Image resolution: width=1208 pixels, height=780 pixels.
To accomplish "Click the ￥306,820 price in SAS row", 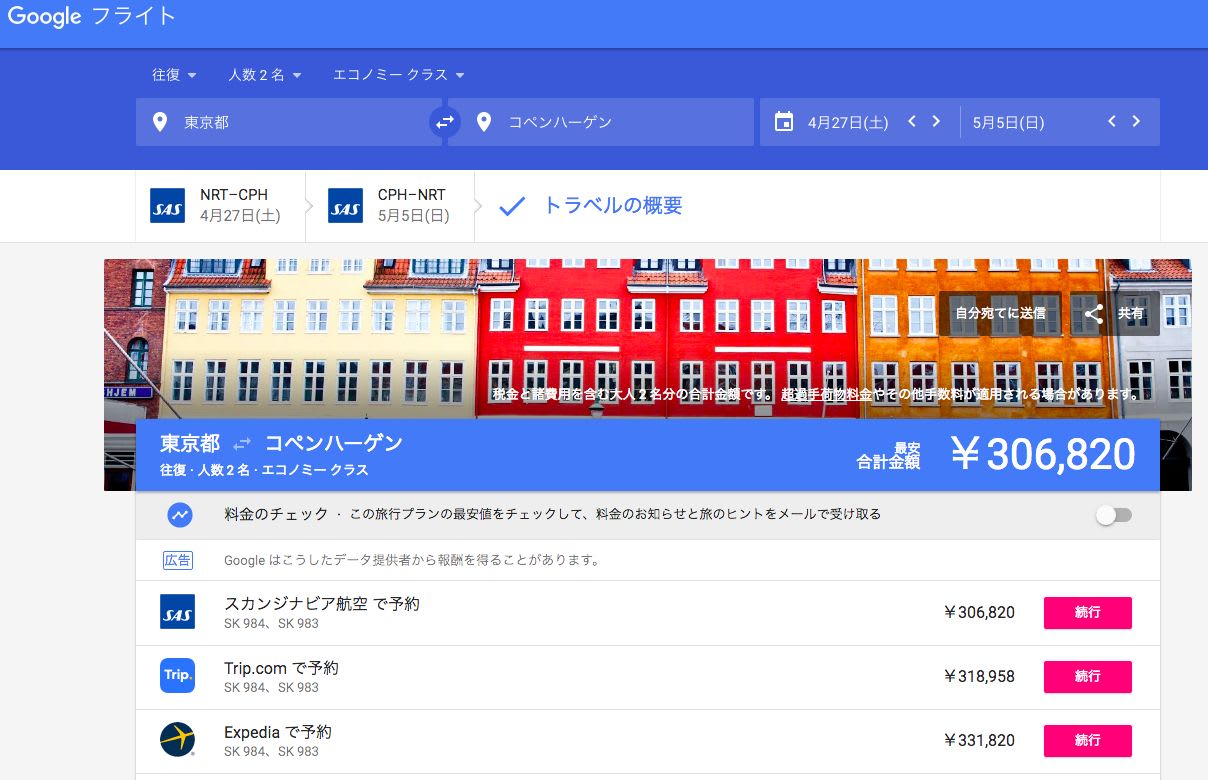I will tap(979, 613).
